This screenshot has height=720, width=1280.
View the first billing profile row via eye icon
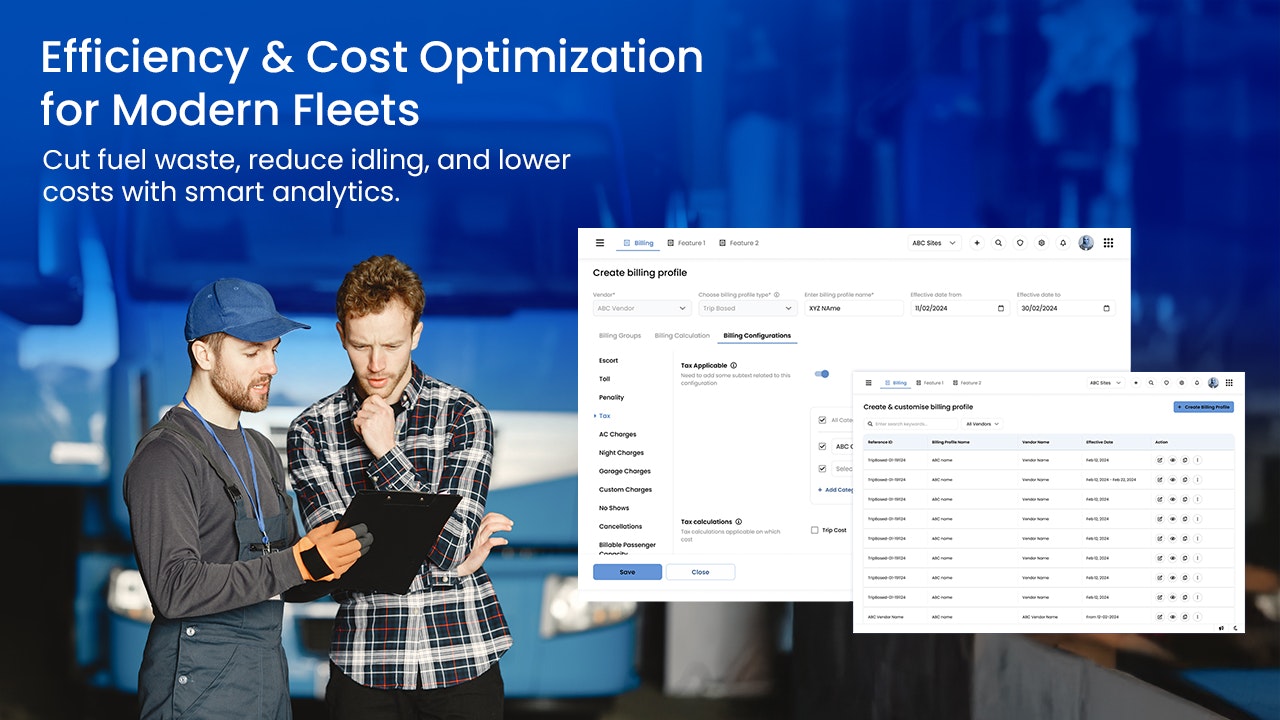click(1172, 460)
